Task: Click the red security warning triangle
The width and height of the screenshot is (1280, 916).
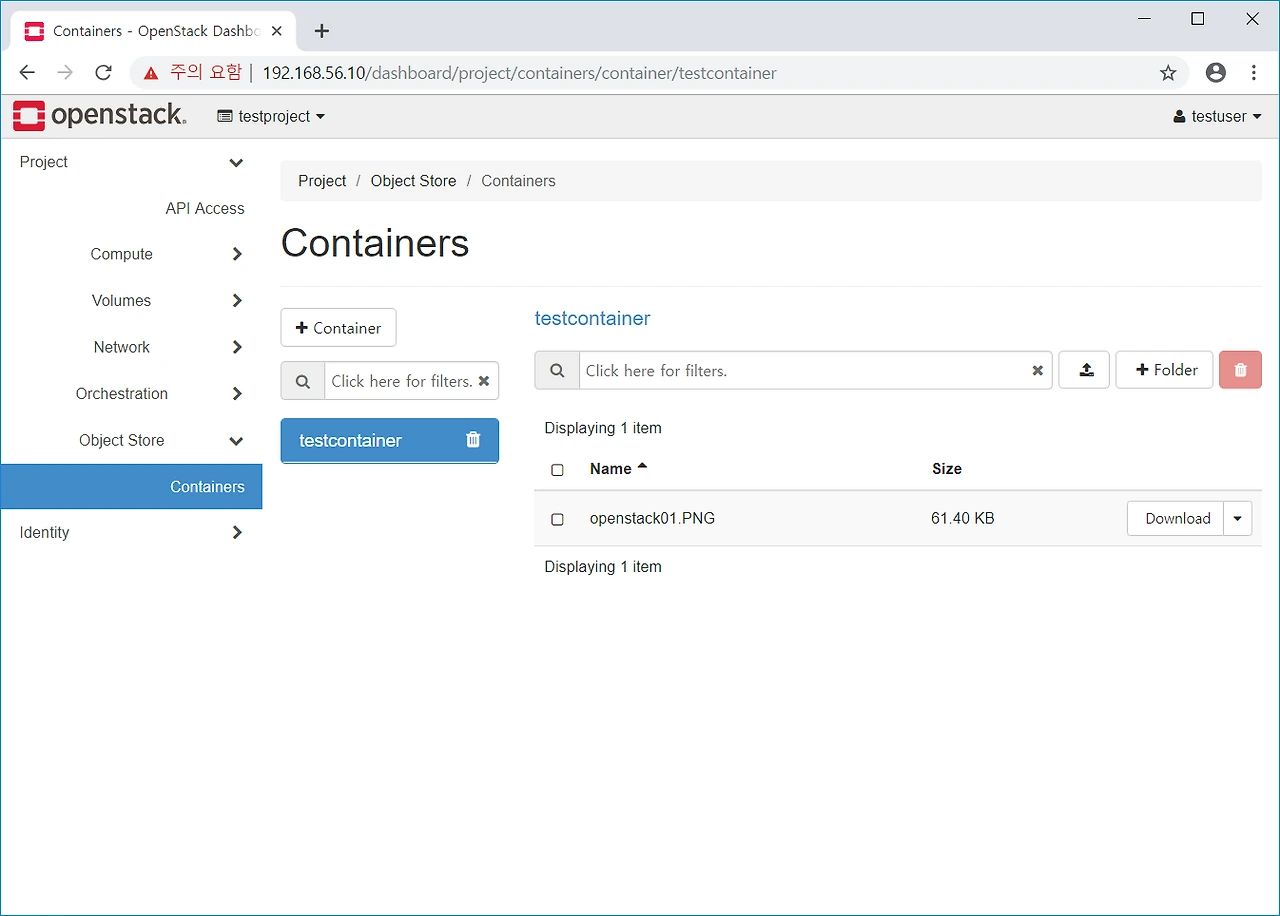Action: pyautogui.click(x=151, y=73)
